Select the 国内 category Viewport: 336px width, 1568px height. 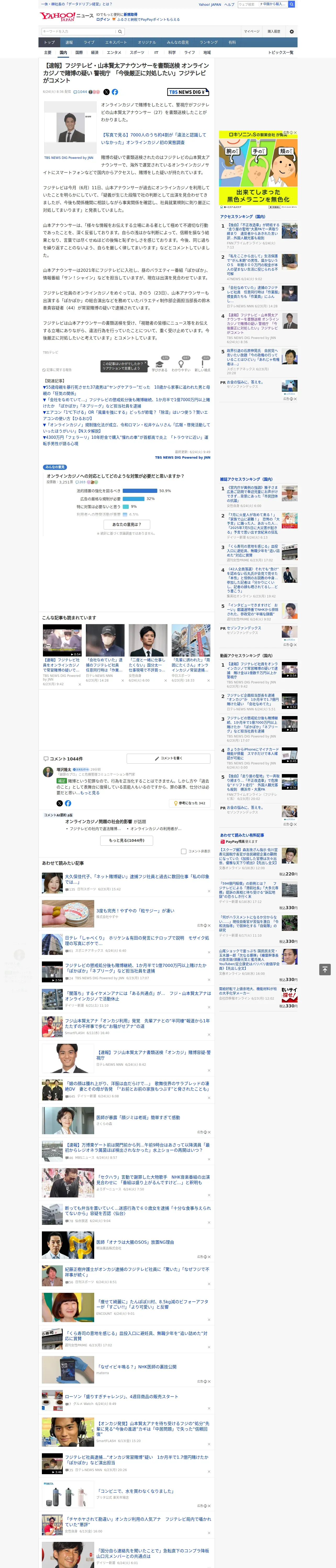click(x=63, y=52)
